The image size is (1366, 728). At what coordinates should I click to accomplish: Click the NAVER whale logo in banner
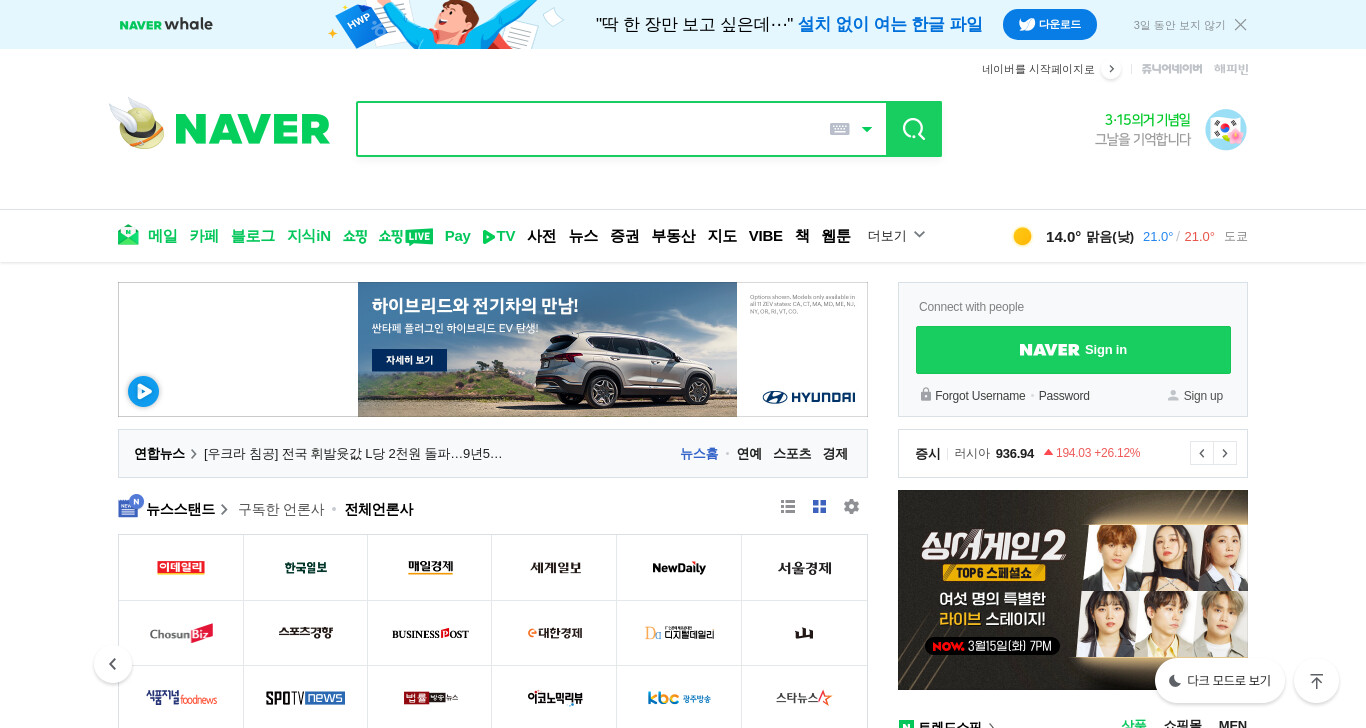coord(166,24)
